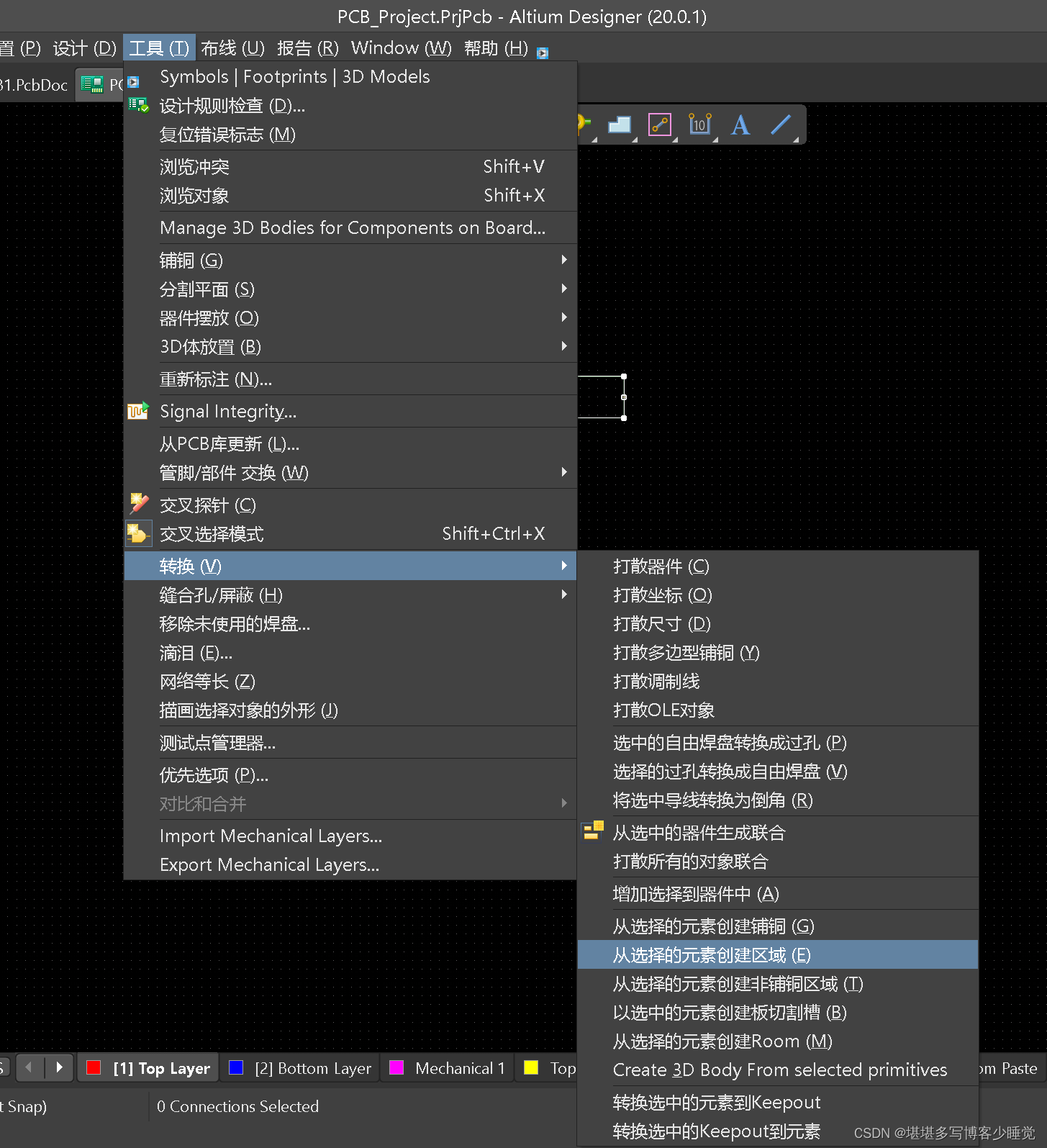
Task: Click the Signal Integrity waveform icon
Action: (x=138, y=411)
